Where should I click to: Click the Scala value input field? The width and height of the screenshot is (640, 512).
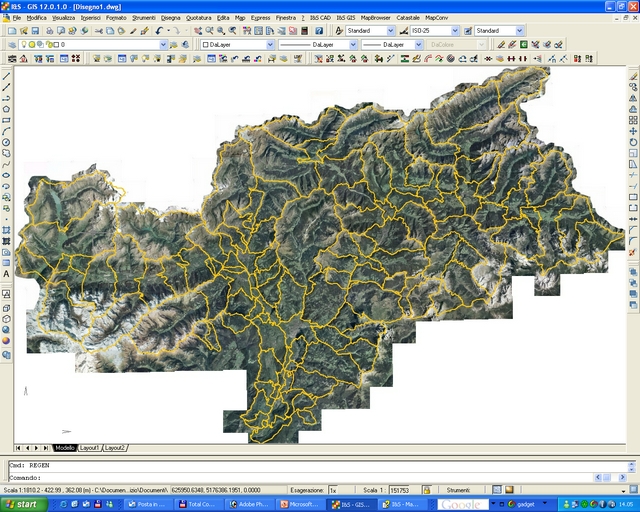pyautogui.click(x=402, y=491)
